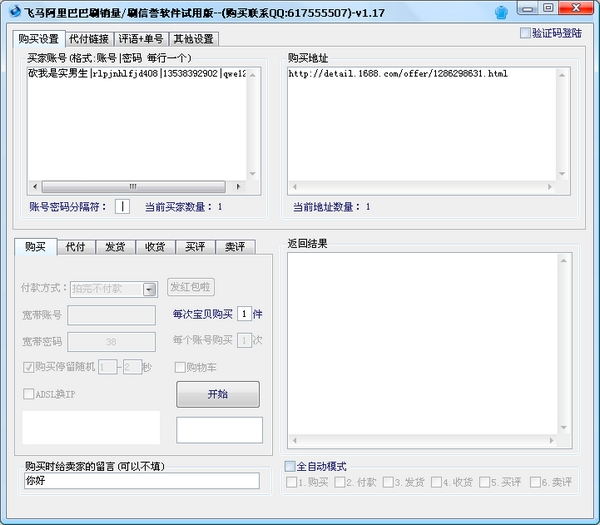The width and height of the screenshot is (600, 525).
Task: Enable the 验证码登陆 checkbox
Action: point(525,33)
